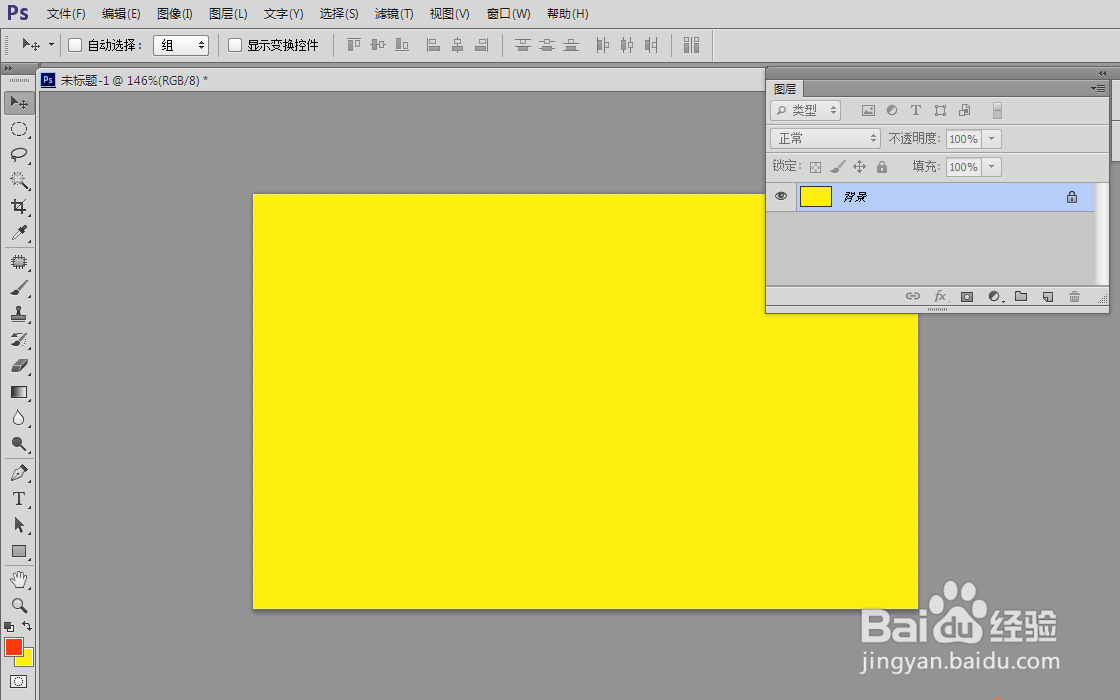
Task: Select the Crop tool
Action: click(19, 206)
